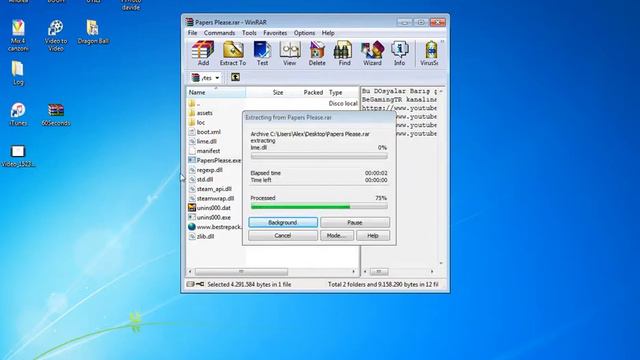The image size is (640, 360).
Task: Open the Mix 4 canzoni desktop icon
Action: point(18,36)
